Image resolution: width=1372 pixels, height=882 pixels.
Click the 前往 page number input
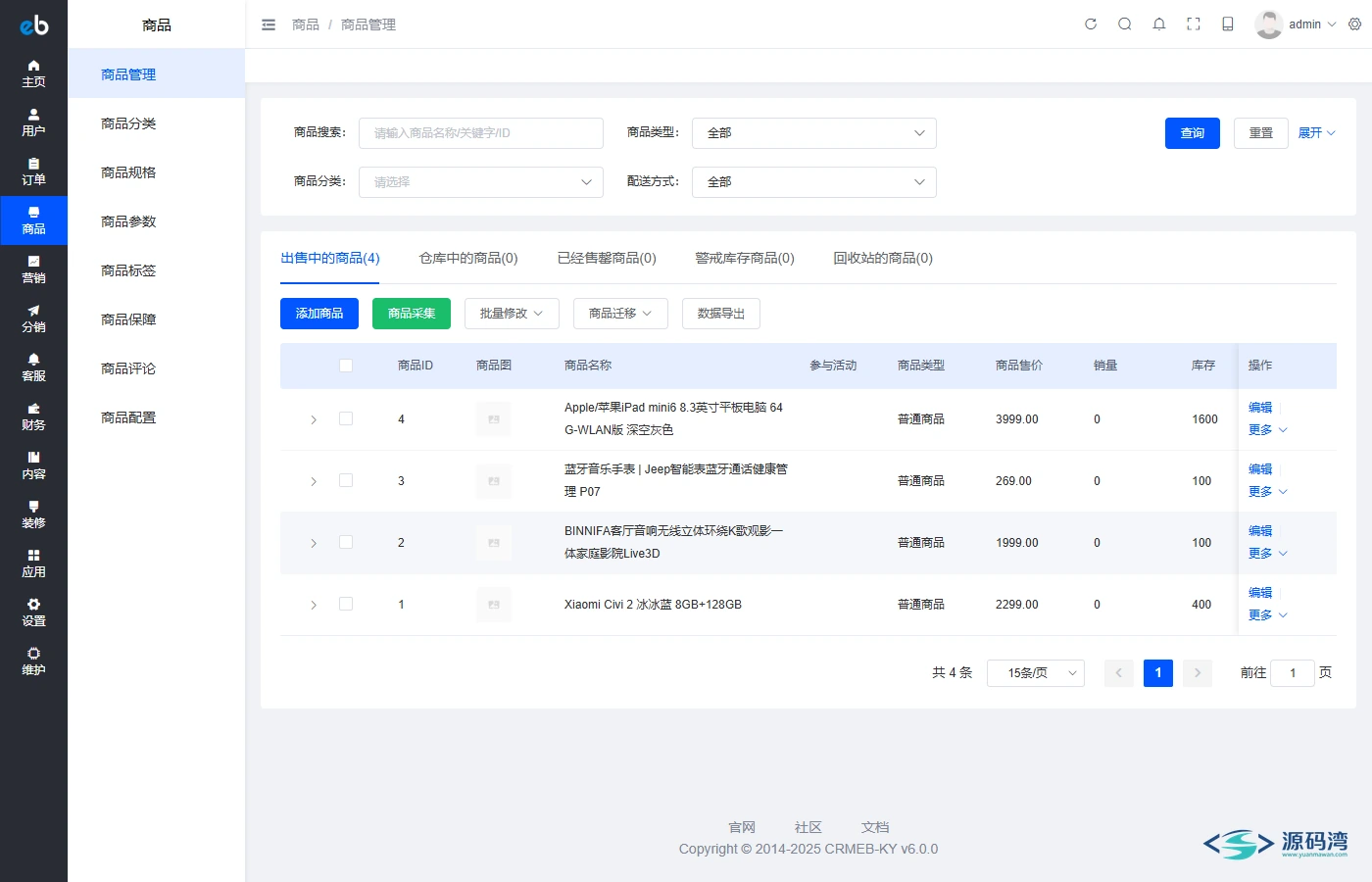1293,673
